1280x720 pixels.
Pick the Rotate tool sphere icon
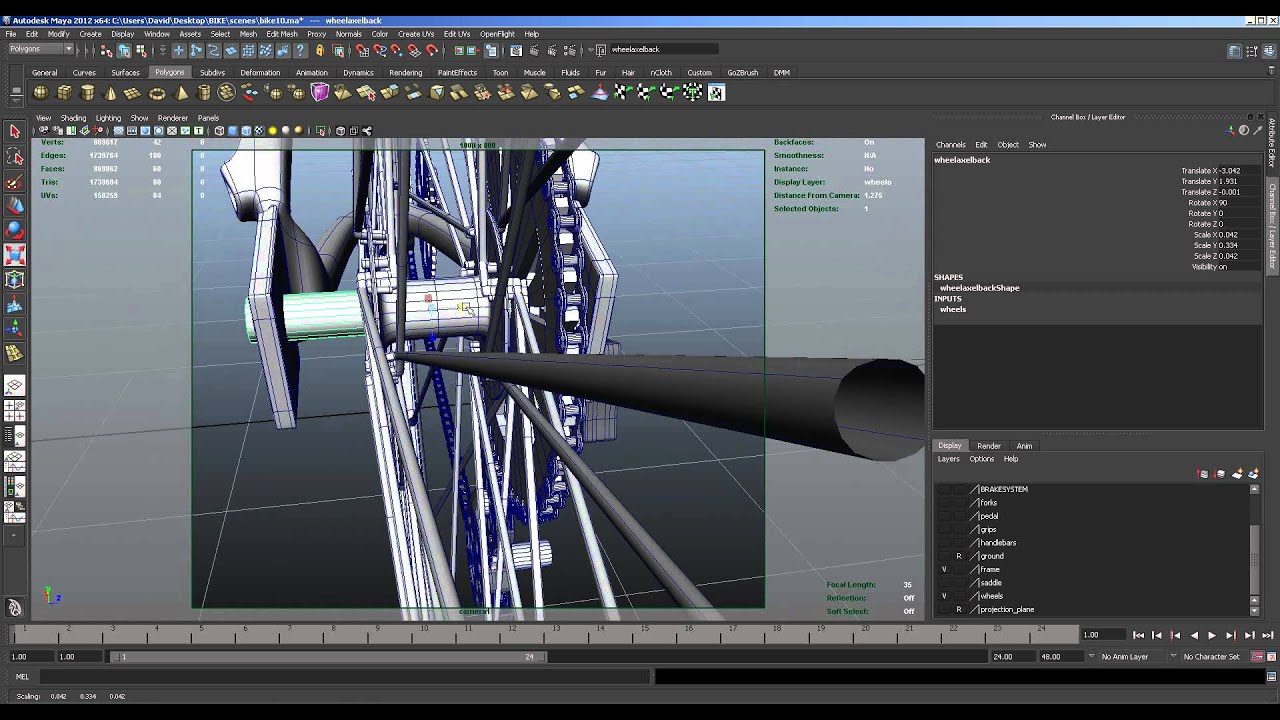(x=14, y=230)
